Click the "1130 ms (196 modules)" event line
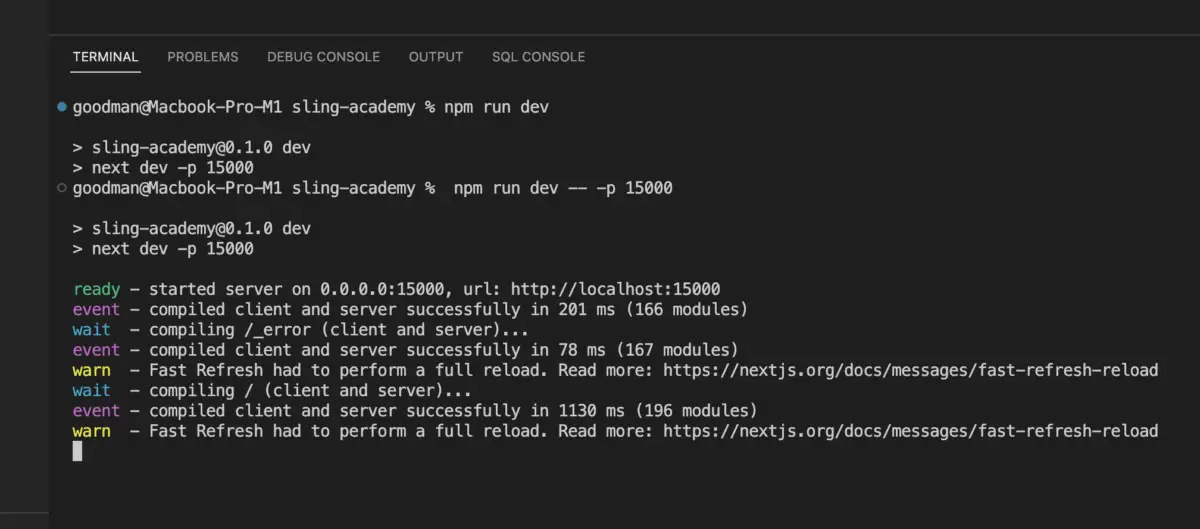1200x529 pixels. point(415,411)
